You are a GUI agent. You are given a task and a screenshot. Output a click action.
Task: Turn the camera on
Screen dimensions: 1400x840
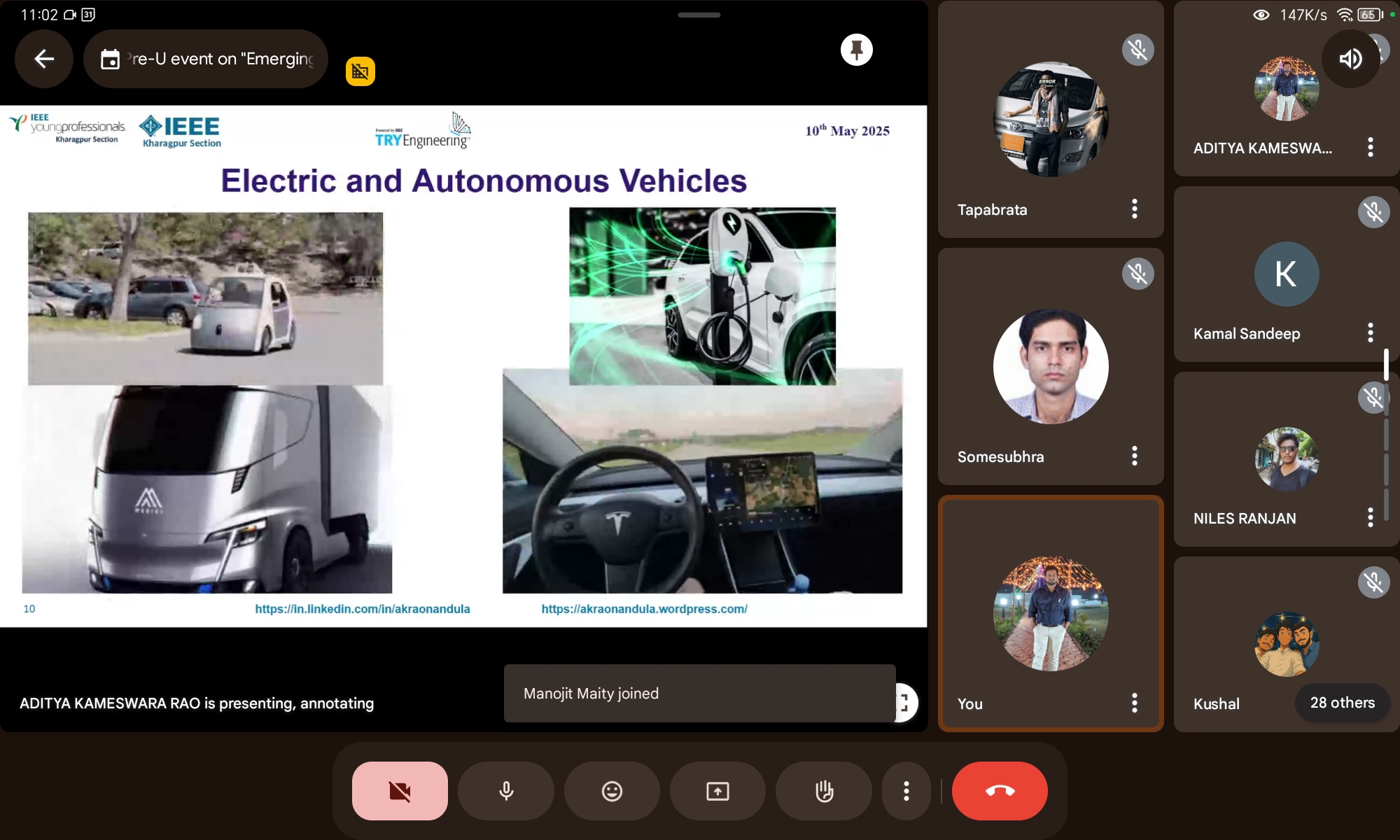coord(400,791)
